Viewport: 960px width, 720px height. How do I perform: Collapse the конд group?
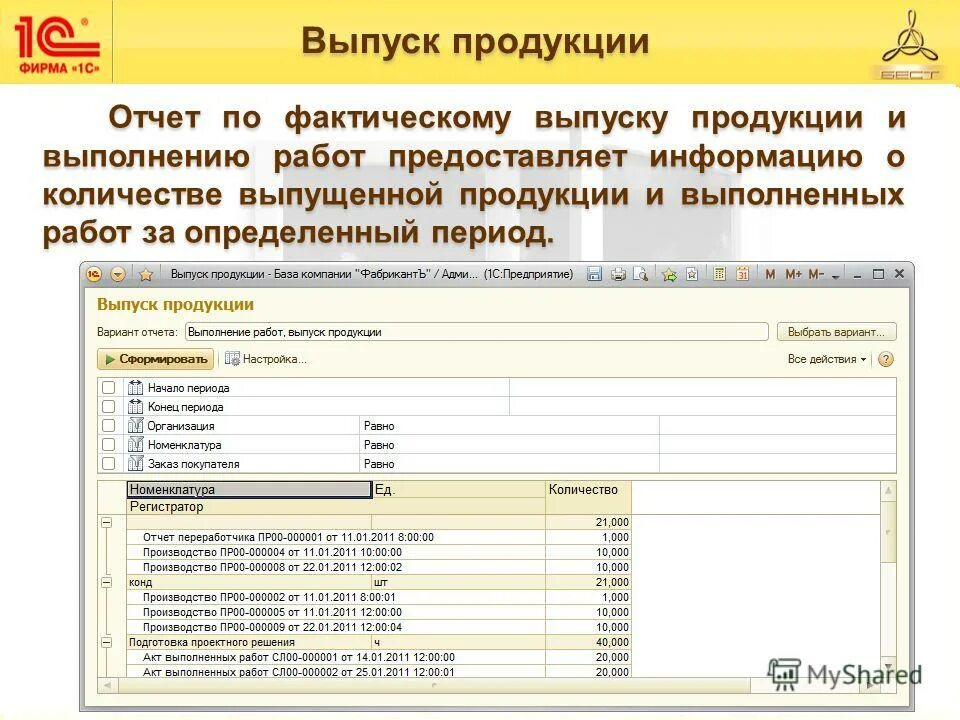107,582
